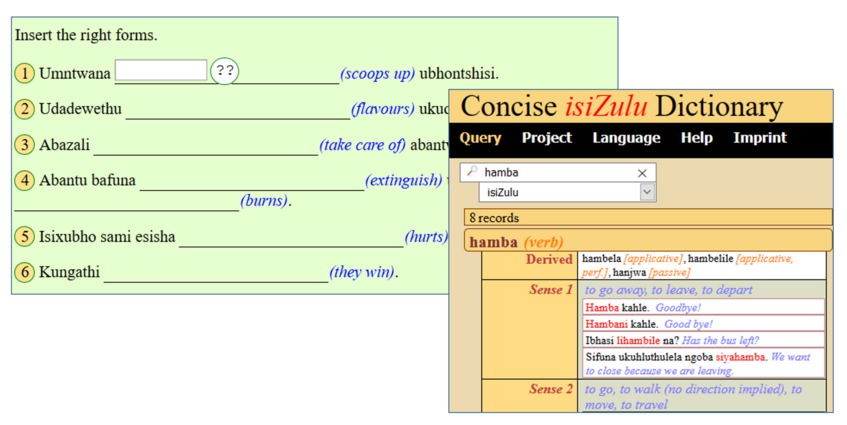Click the answer input field after Umntwana
The image size is (847, 425).
tap(161, 70)
